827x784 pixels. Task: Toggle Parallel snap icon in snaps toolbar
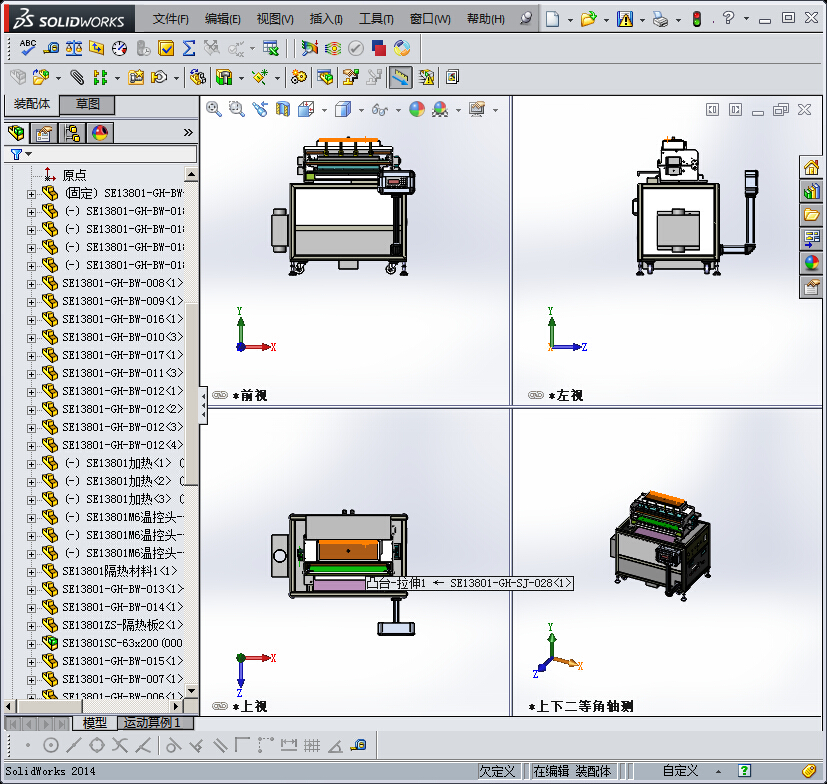[220, 745]
